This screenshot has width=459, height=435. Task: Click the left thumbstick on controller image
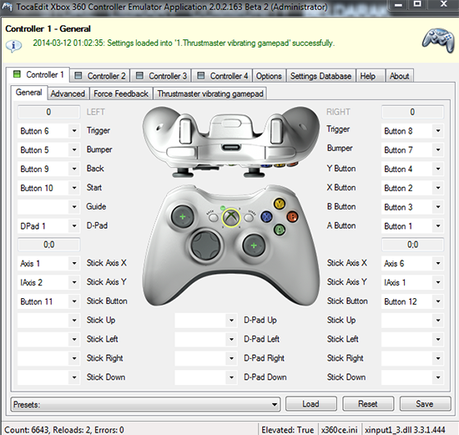pyautogui.click(x=182, y=217)
